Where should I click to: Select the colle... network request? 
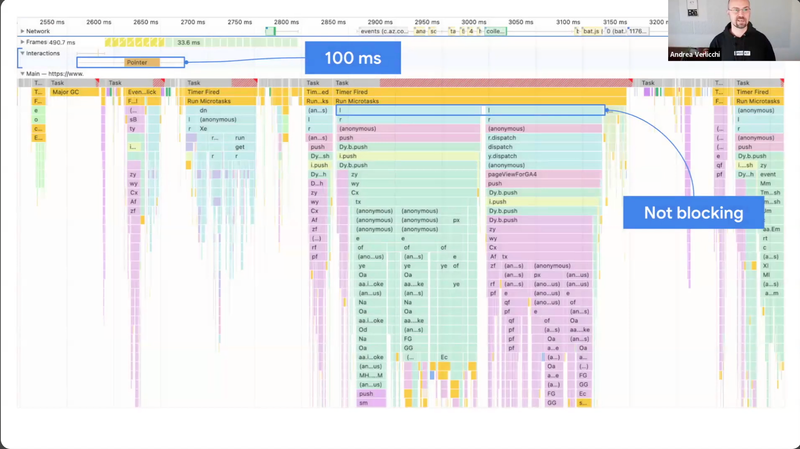point(495,31)
